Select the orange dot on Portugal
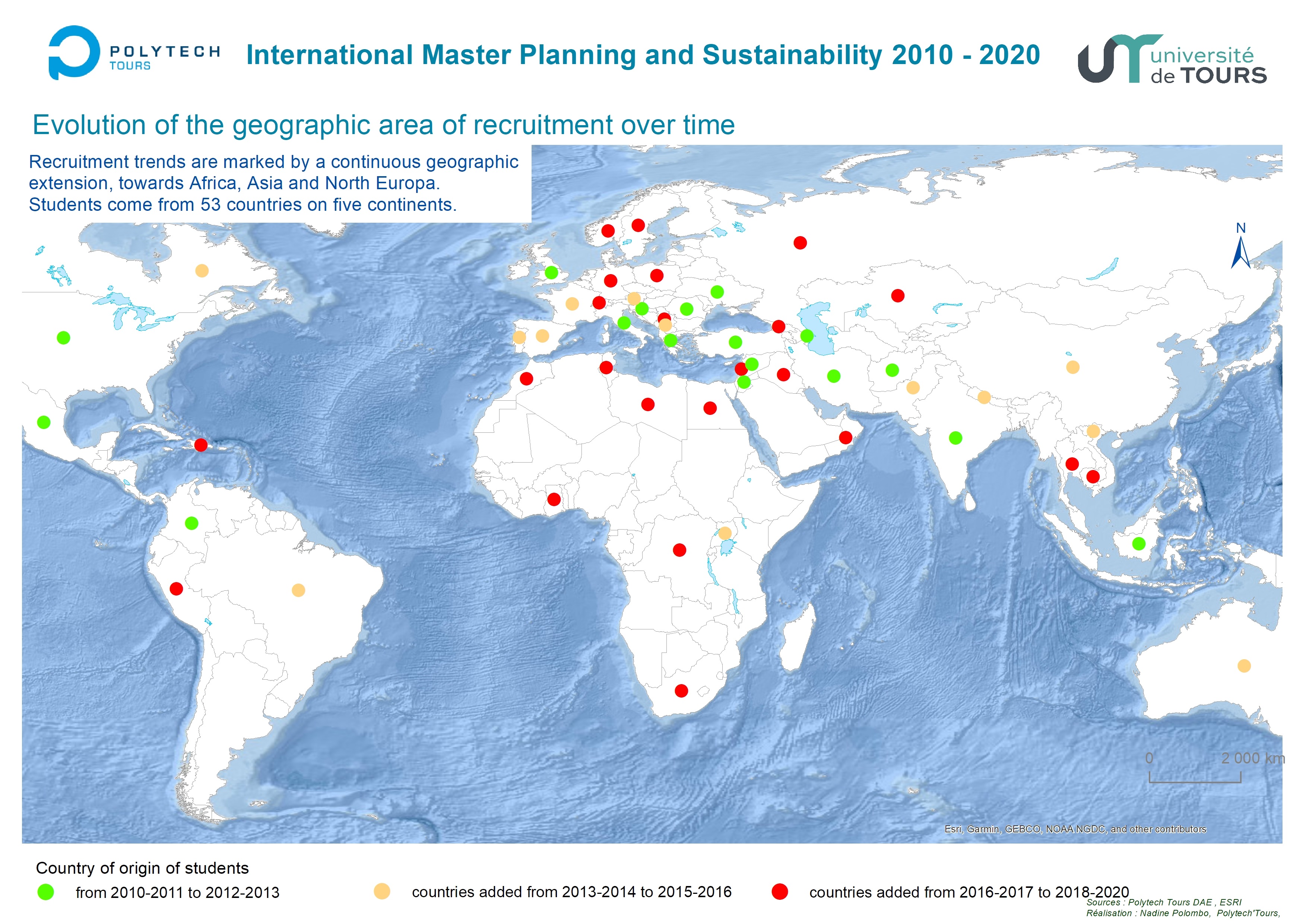Image resolution: width=1306 pixels, height=924 pixels. point(519,337)
